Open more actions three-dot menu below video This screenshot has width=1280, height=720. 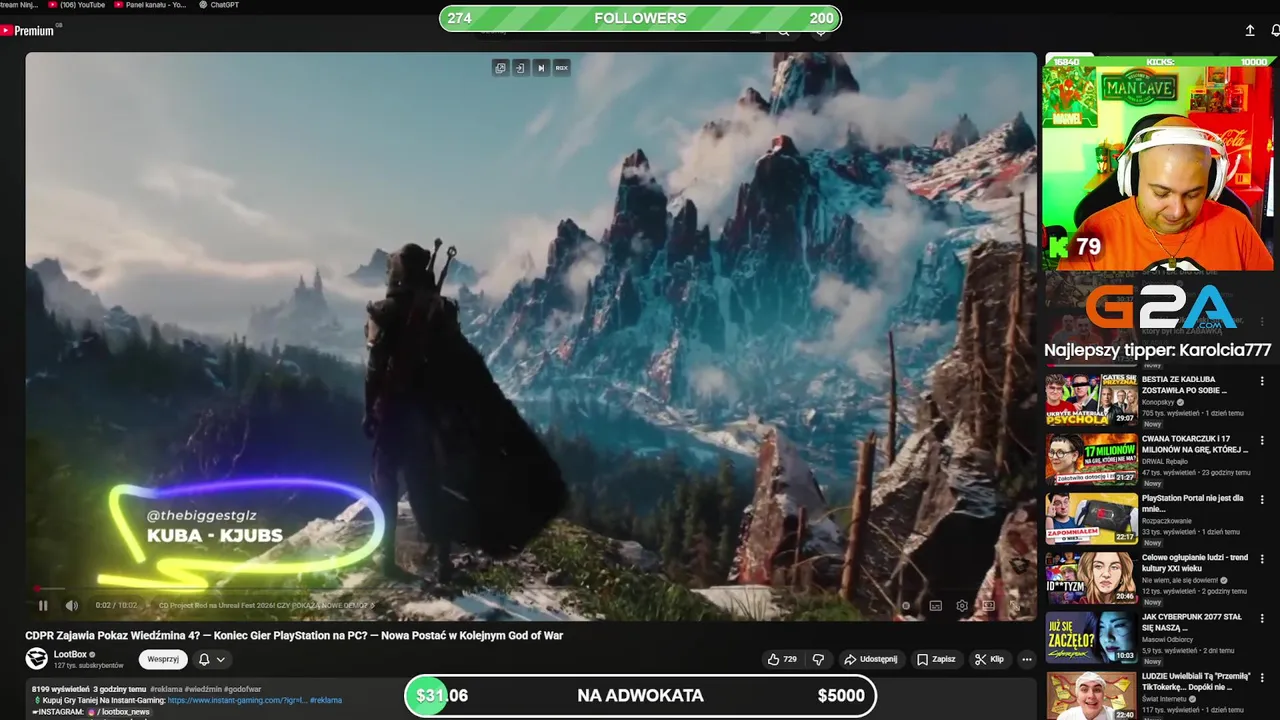click(x=1026, y=659)
